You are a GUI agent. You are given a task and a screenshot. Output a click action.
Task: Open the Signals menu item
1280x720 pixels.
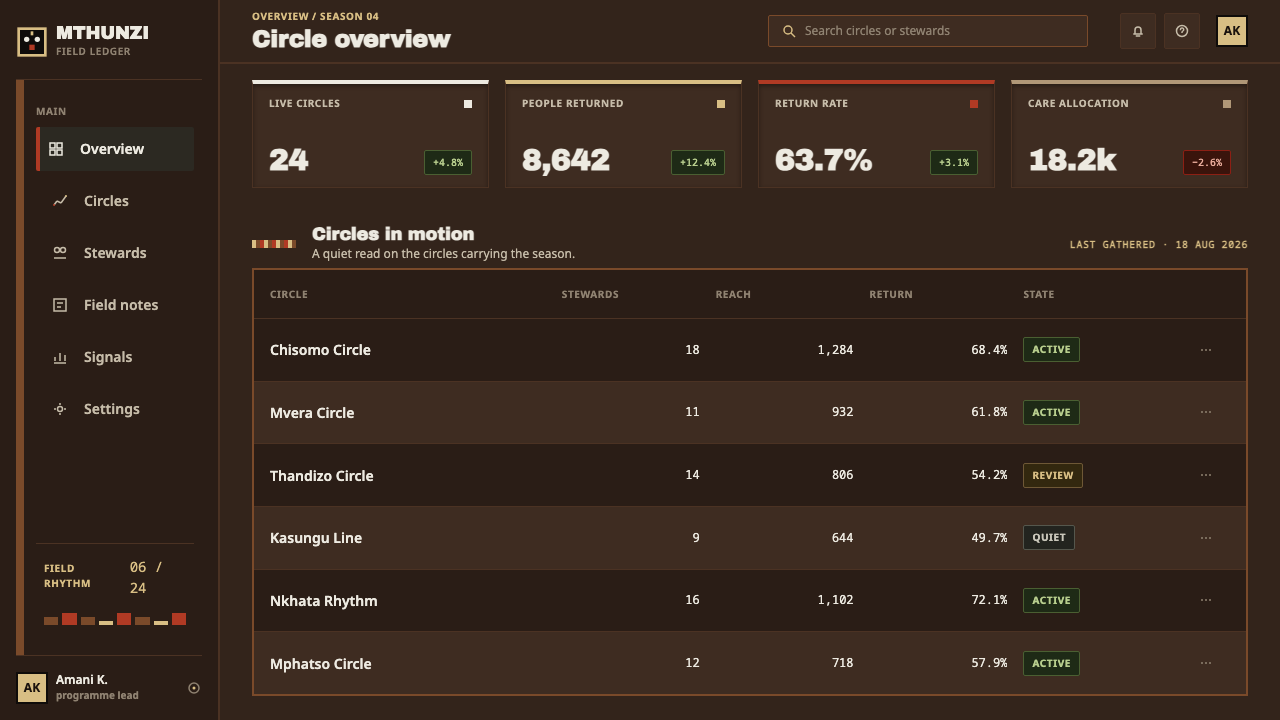click(115, 357)
